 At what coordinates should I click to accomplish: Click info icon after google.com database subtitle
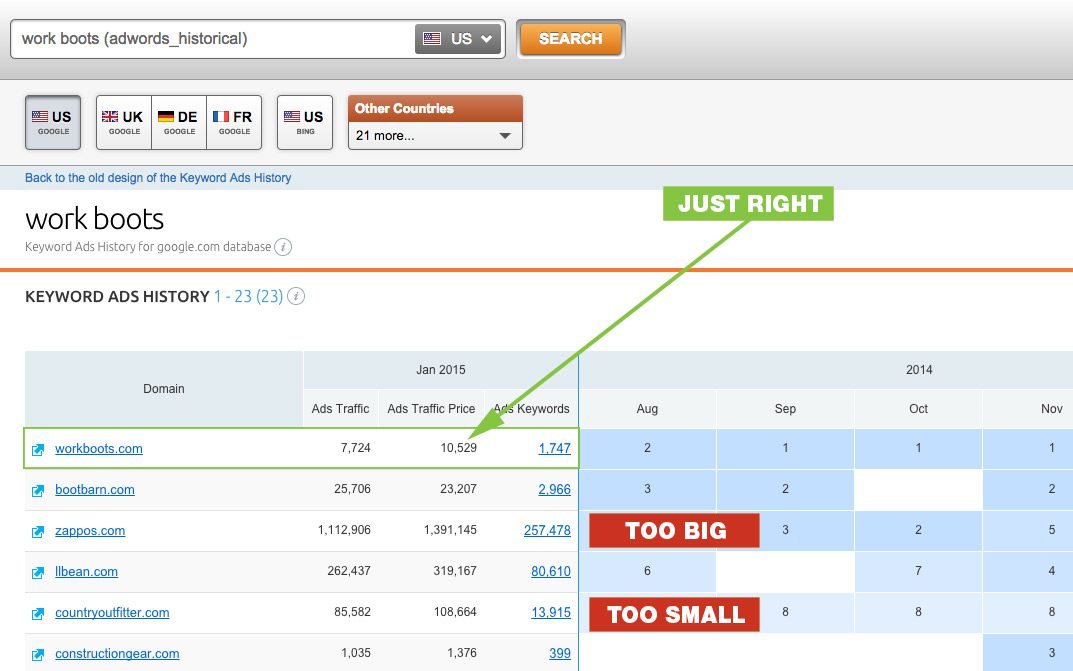coord(283,247)
